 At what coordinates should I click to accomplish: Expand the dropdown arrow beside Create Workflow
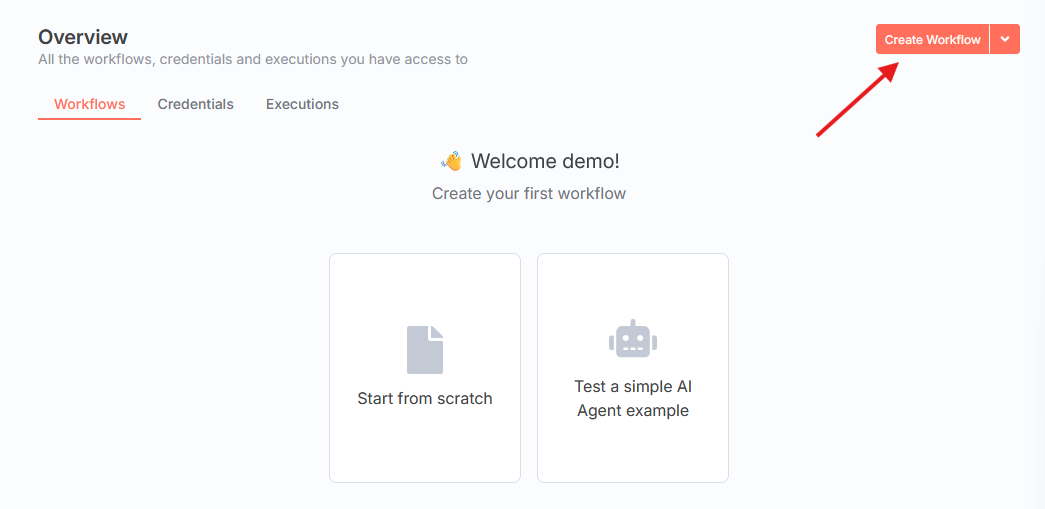click(1005, 40)
